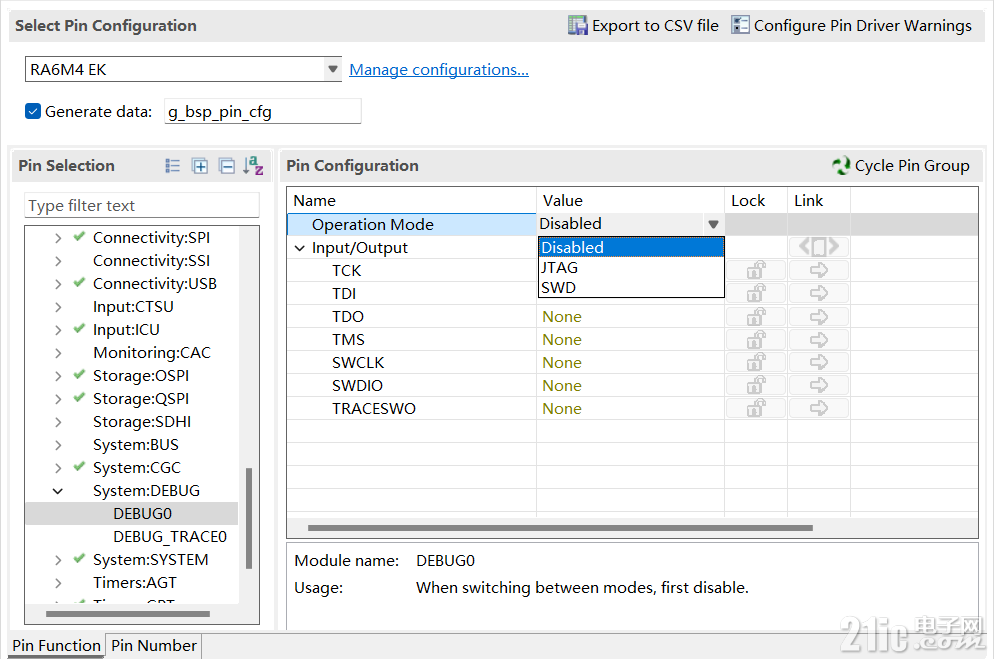Click the link arrow for TDI row
994x659 pixels.
pyautogui.click(x=818, y=293)
